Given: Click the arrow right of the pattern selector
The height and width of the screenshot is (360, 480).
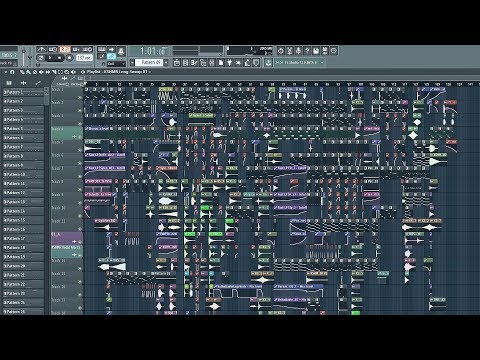Looking at the screenshot, I should pyautogui.click(x=166, y=62).
